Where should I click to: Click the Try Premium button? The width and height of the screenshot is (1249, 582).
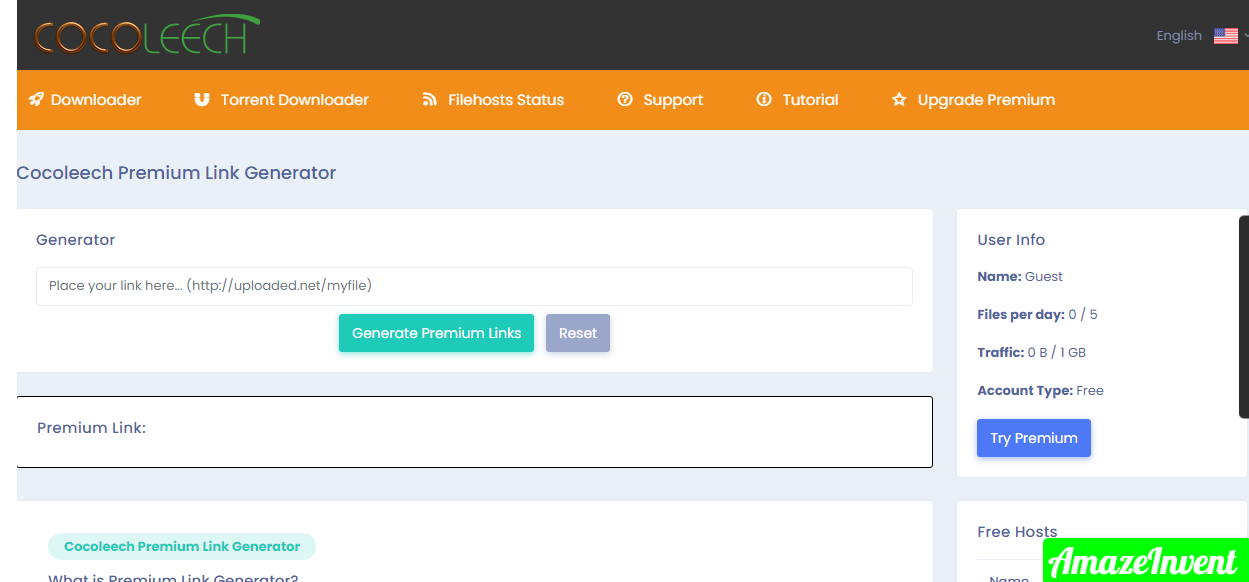[1034, 438]
